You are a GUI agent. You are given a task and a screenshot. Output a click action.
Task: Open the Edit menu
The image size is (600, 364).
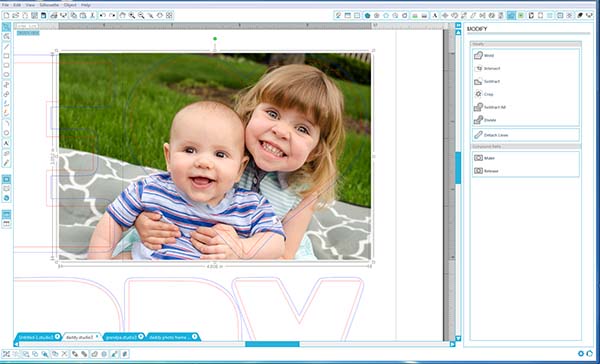17,5
